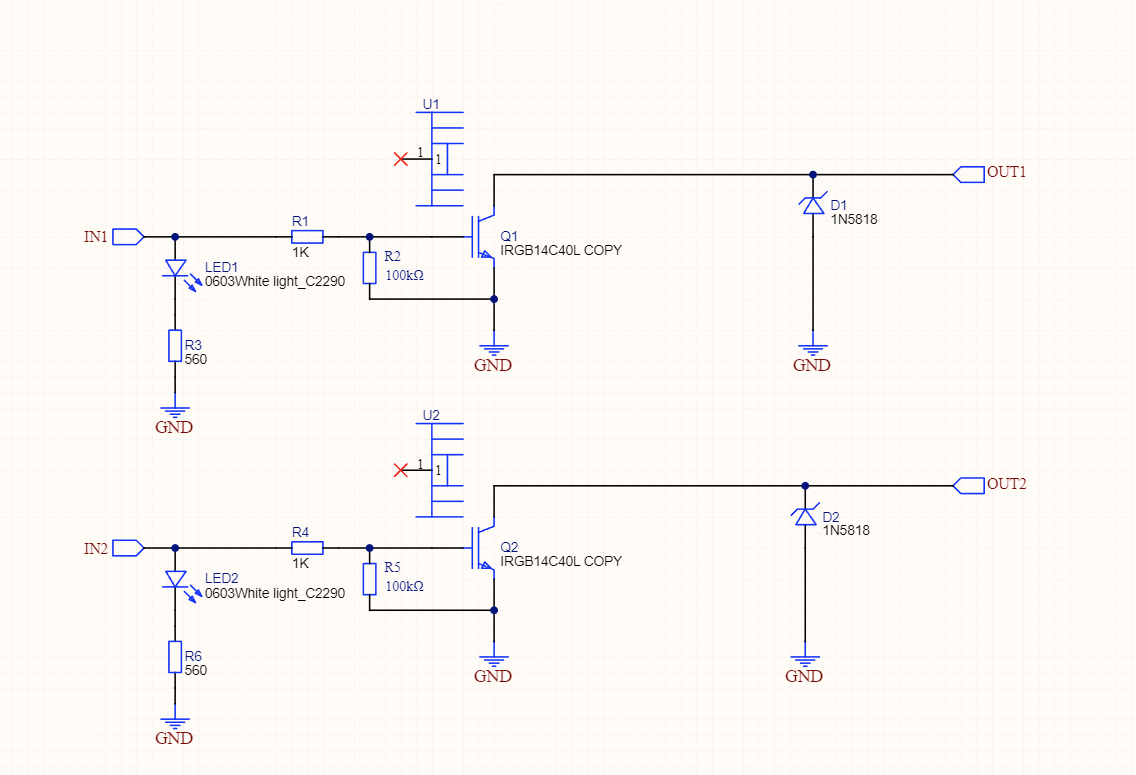Click the R4 1K value label
Viewport: 1136px width, 775px height.
point(301,564)
